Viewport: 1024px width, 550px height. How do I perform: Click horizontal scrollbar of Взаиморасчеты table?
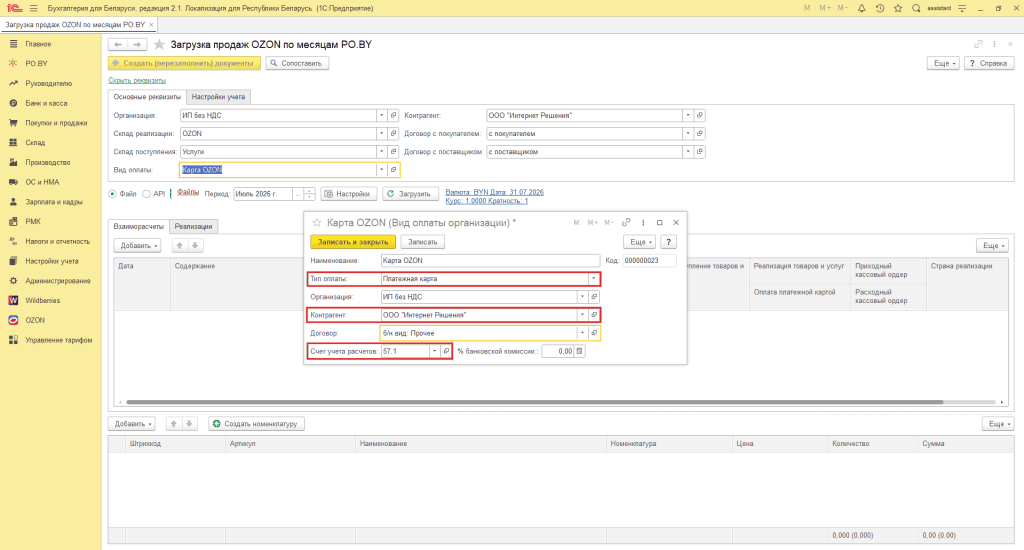[x=534, y=402]
